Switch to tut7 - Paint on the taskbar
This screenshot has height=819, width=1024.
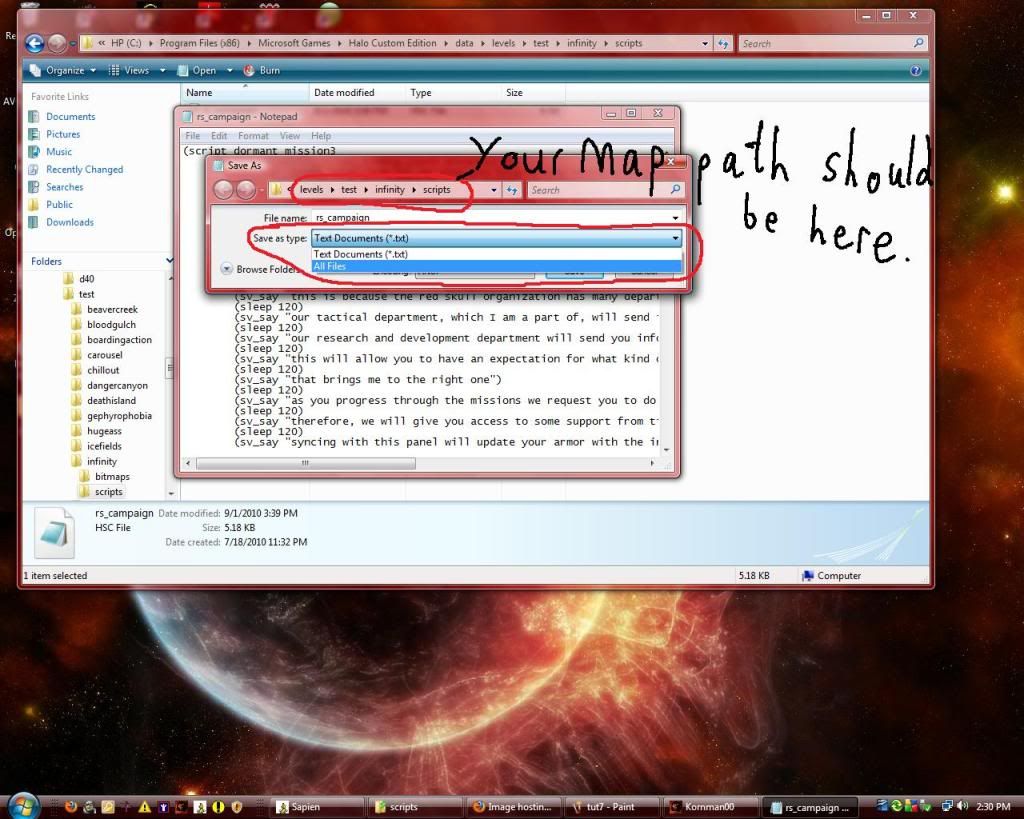click(x=610, y=807)
